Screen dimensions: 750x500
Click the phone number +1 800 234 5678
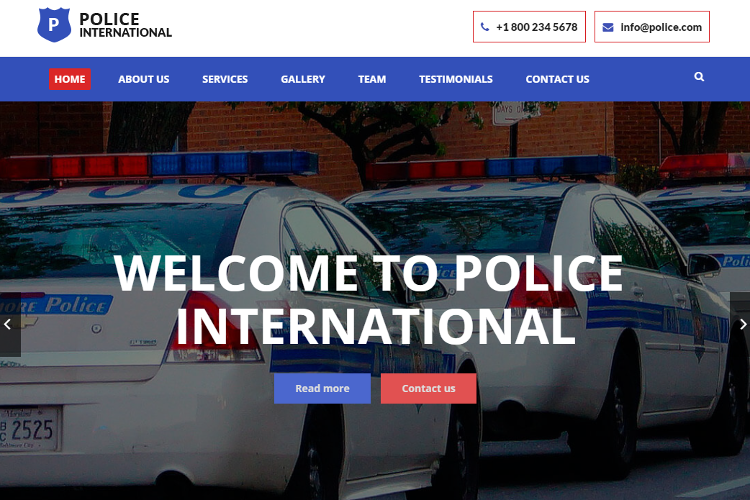coord(537,27)
